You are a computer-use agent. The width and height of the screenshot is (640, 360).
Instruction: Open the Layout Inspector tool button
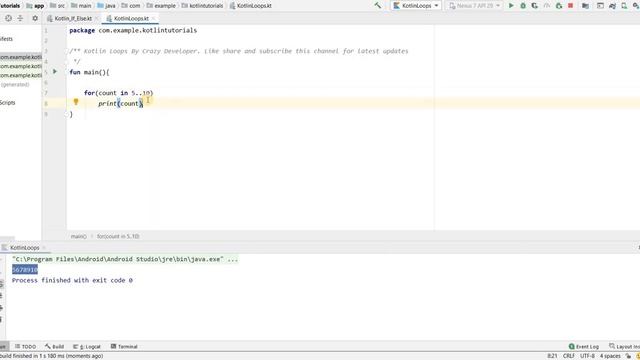[624, 347]
